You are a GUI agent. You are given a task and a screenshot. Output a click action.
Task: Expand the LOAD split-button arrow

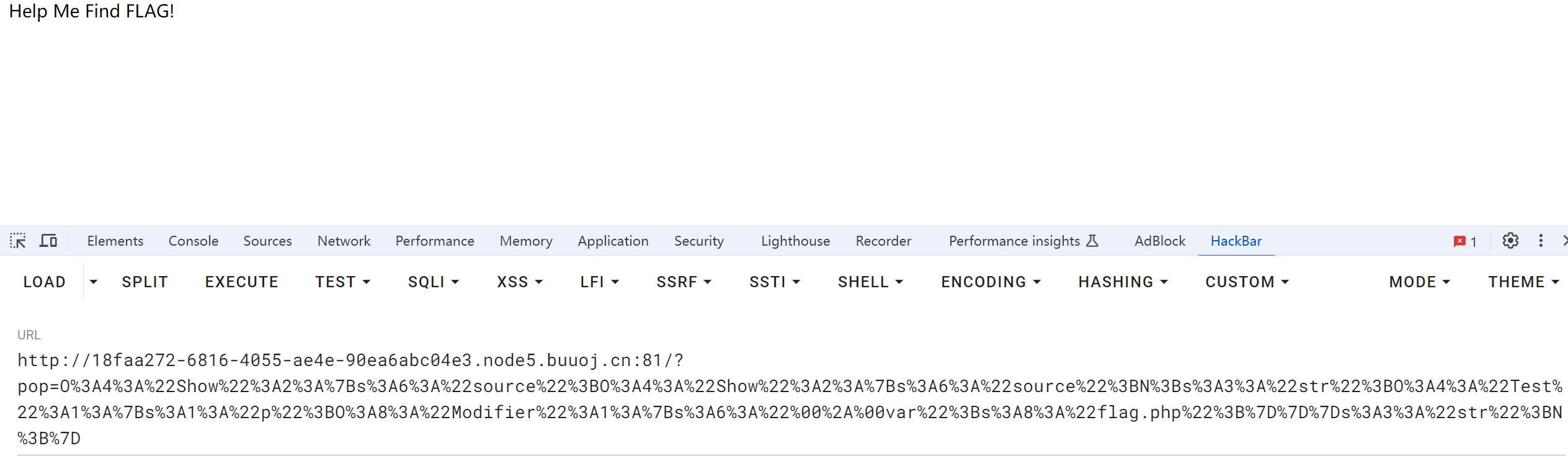click(x=94, y=282)
